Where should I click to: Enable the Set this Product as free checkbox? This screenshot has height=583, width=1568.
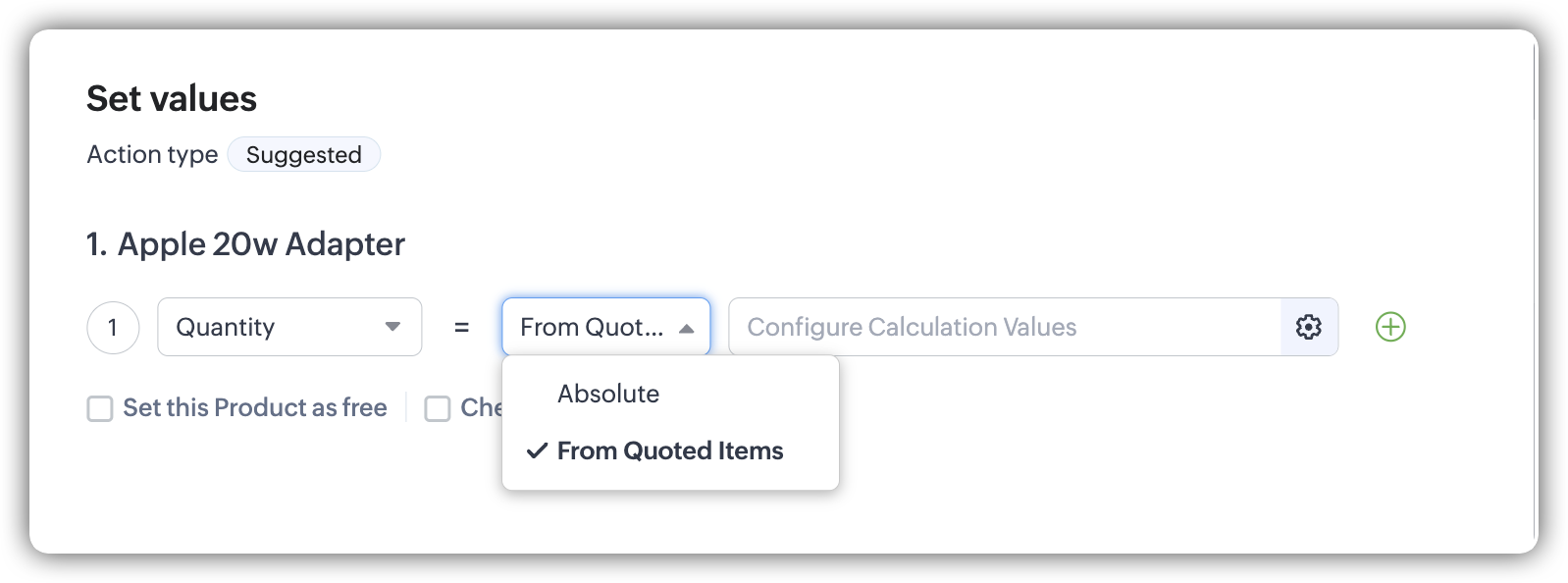100,408
